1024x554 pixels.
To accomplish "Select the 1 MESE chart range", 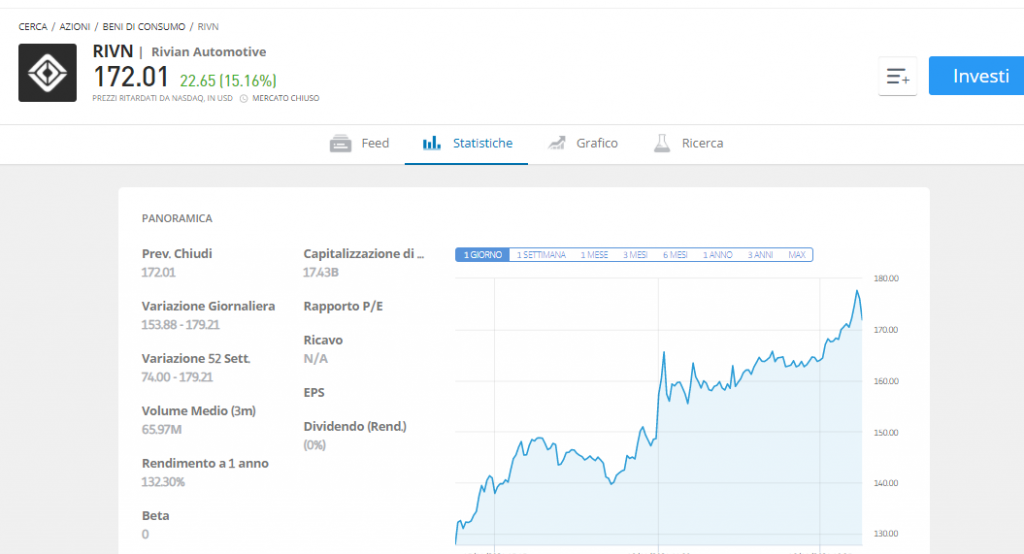I will pyautogui.click(x=594, y=255).
